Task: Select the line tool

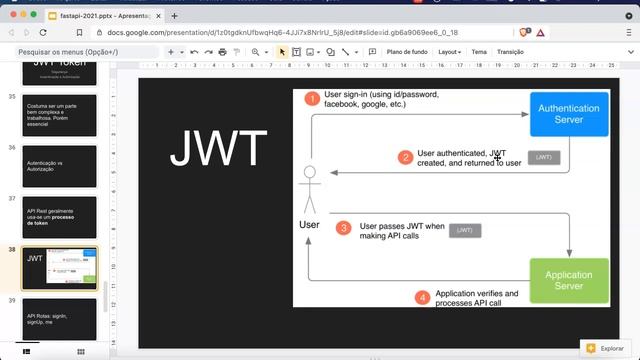Action: 345,52
